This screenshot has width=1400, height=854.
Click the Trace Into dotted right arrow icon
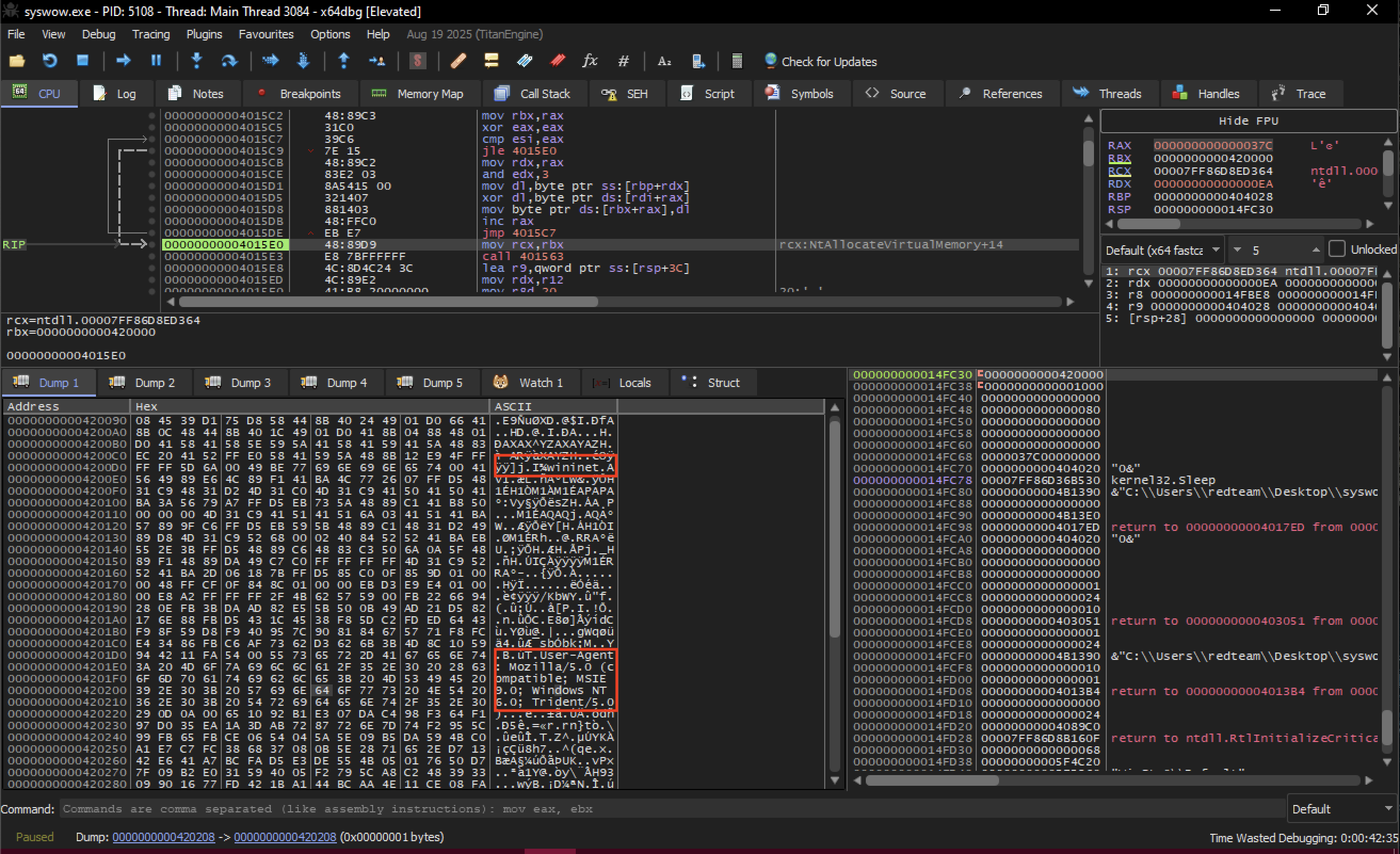tap(270, 61)
